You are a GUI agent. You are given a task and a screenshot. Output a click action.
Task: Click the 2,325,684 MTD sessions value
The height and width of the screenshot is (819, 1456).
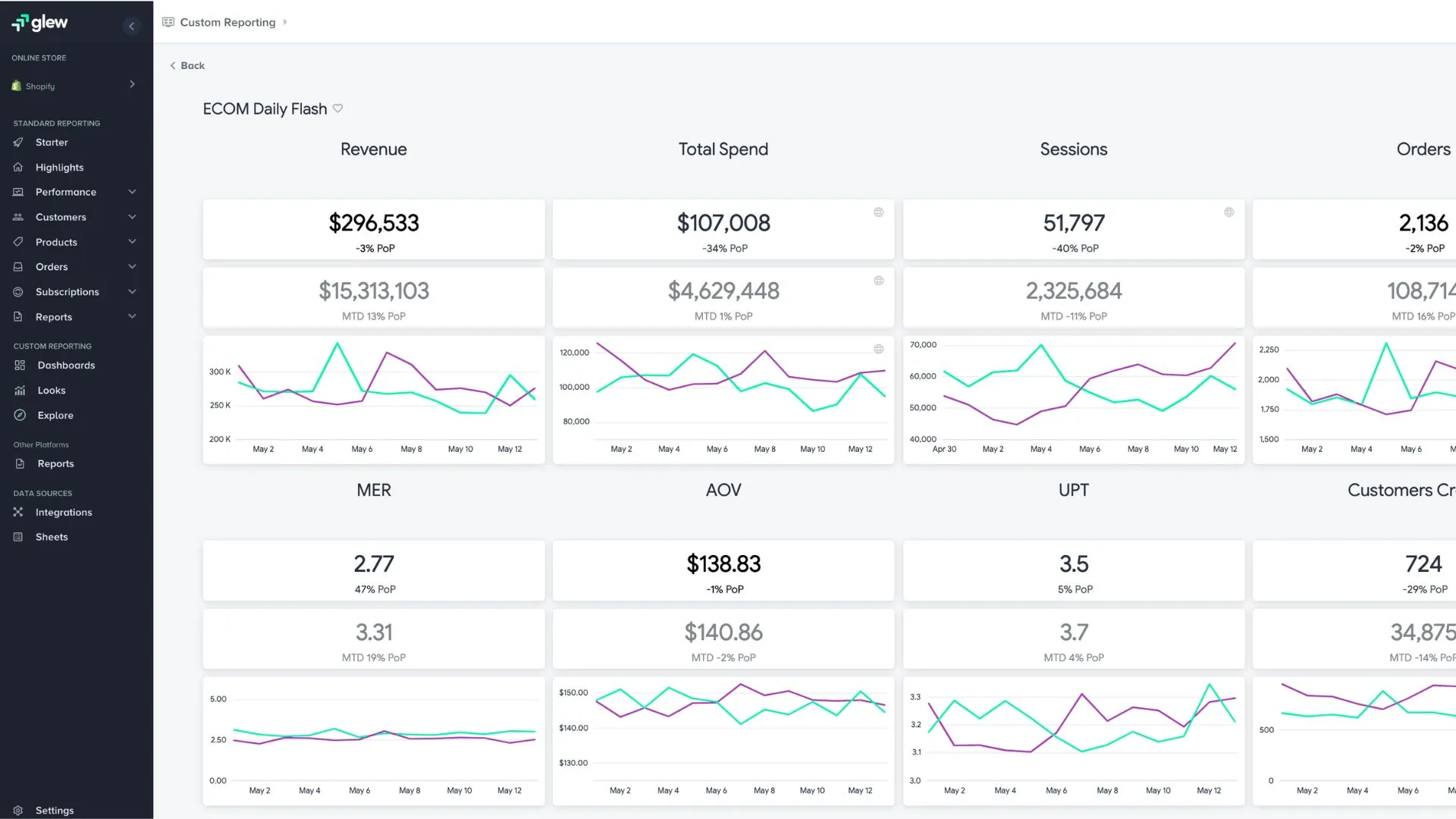[1074, 291]
